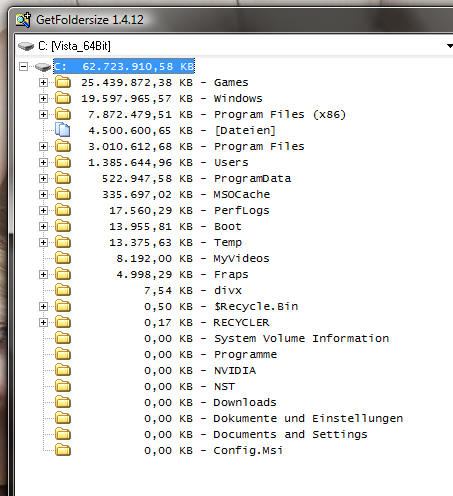453x496 pixels.
Task: Select the 0,00 KB - Config.Msi row
Action: (213, 450)
